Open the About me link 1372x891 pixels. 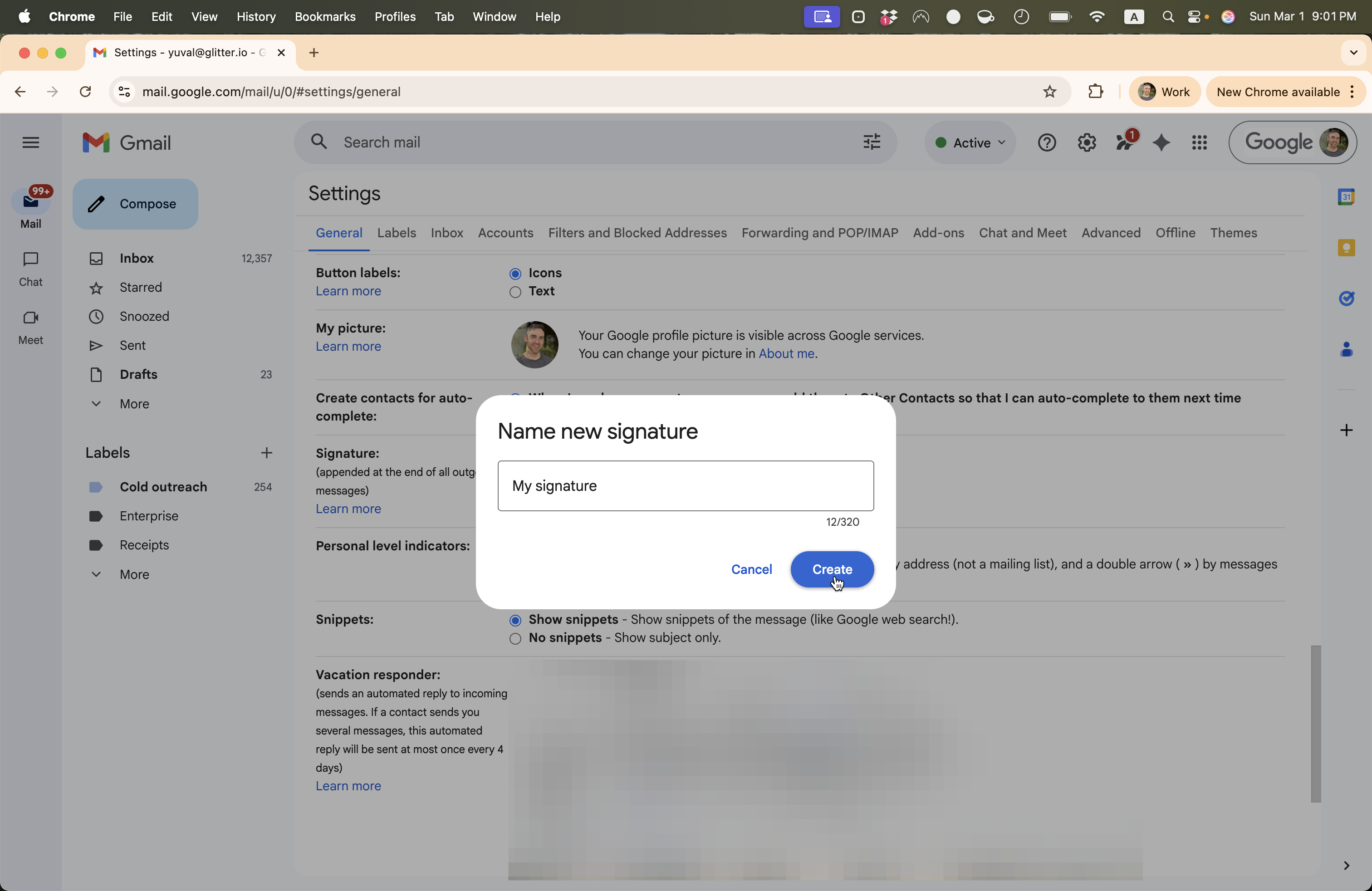click(786, 353)
